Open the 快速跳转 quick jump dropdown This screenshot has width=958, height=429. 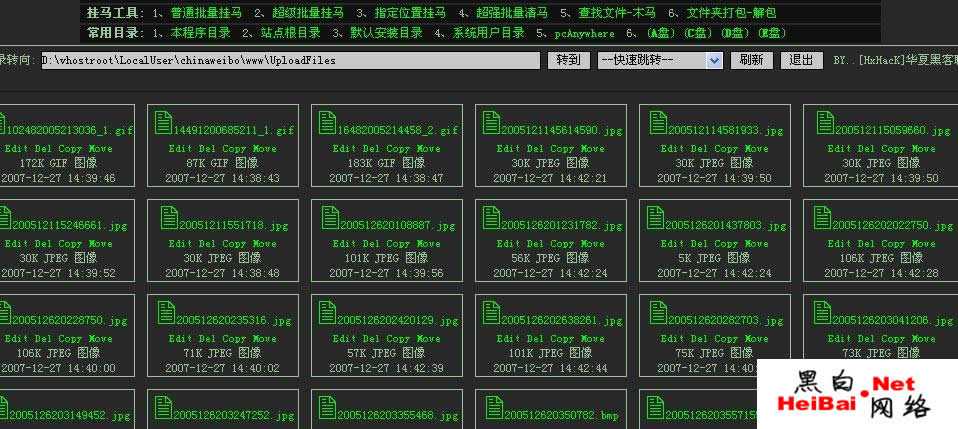tap(660, 60)
